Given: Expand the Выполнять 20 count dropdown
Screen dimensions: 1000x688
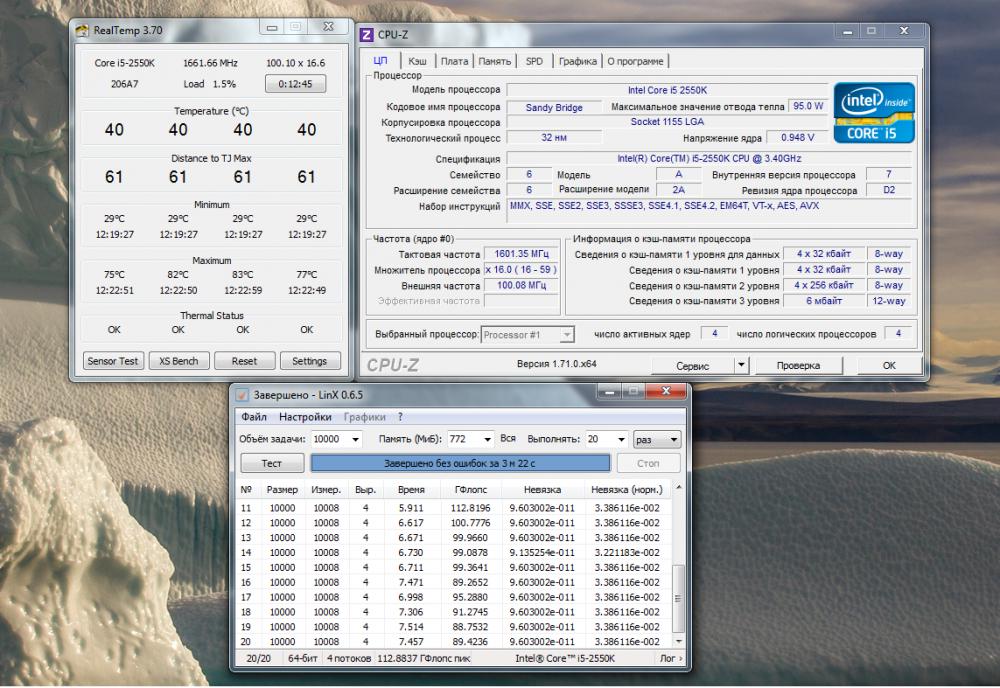Looking at the screenshot, I should coord(621,439).
